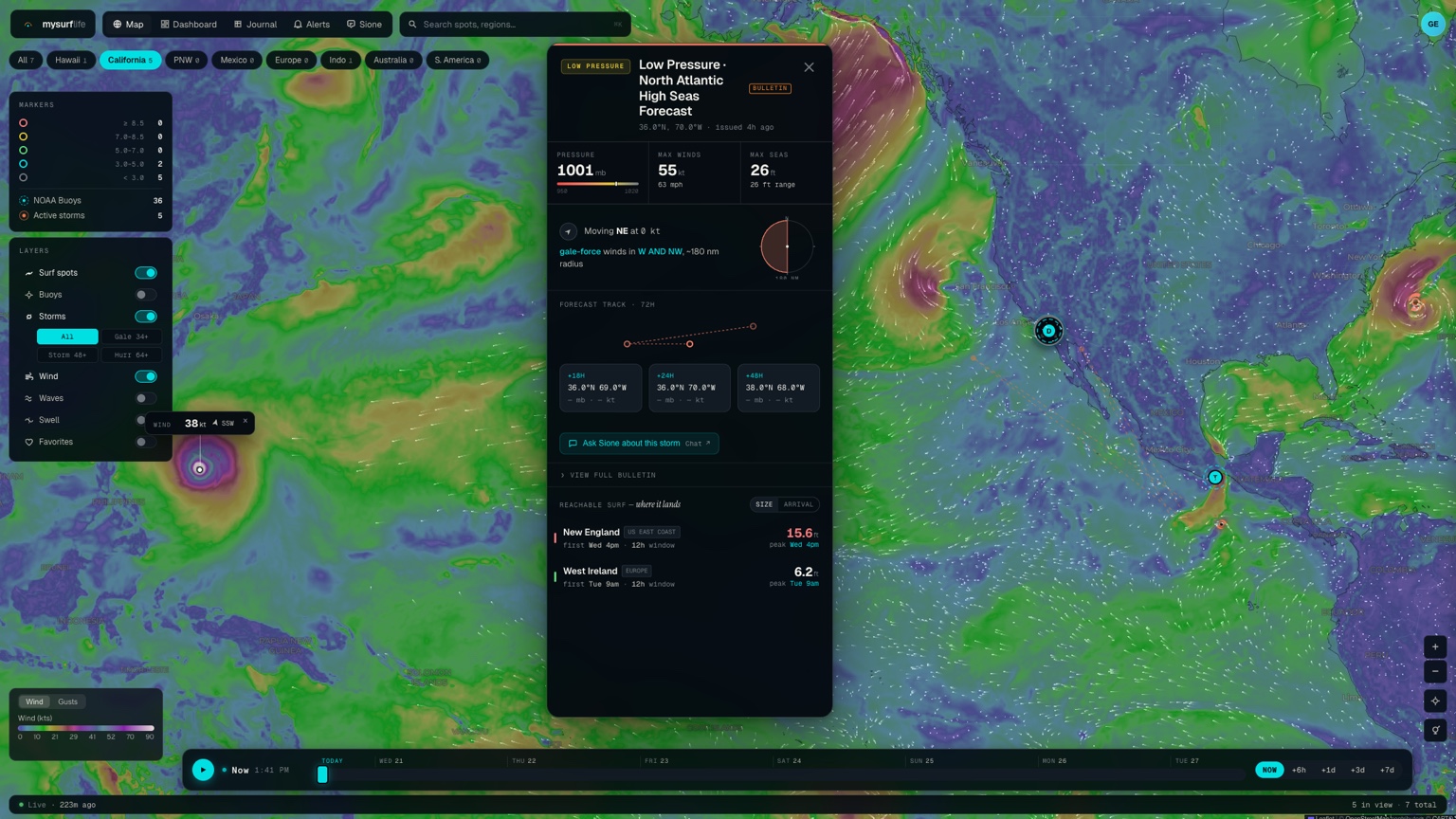Screen dimensions: 1456x819
Task: Play the forecast timeline
Action: pyautogui.click(x=203, y=770)
